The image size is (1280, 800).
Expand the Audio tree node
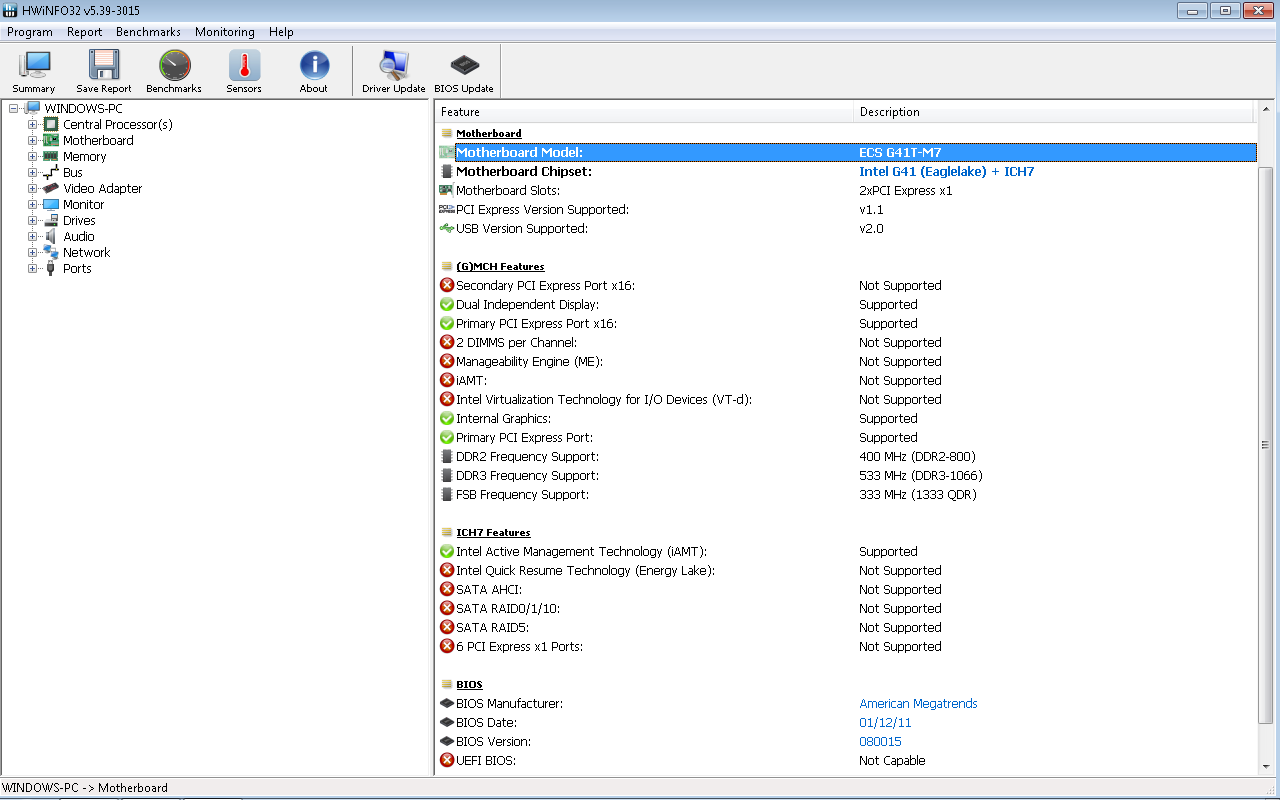[x=32, y=236]
